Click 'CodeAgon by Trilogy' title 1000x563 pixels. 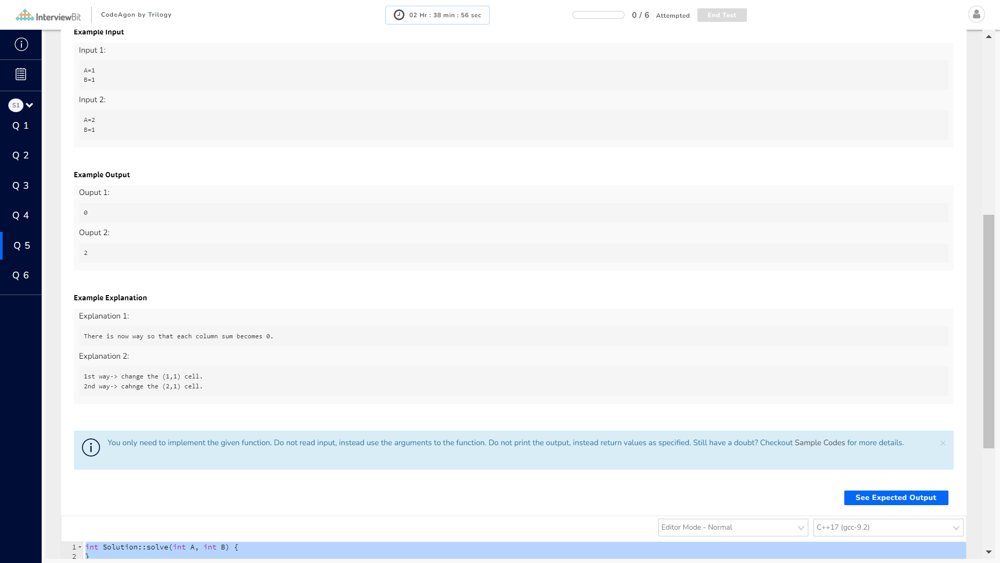pos(136,15)
